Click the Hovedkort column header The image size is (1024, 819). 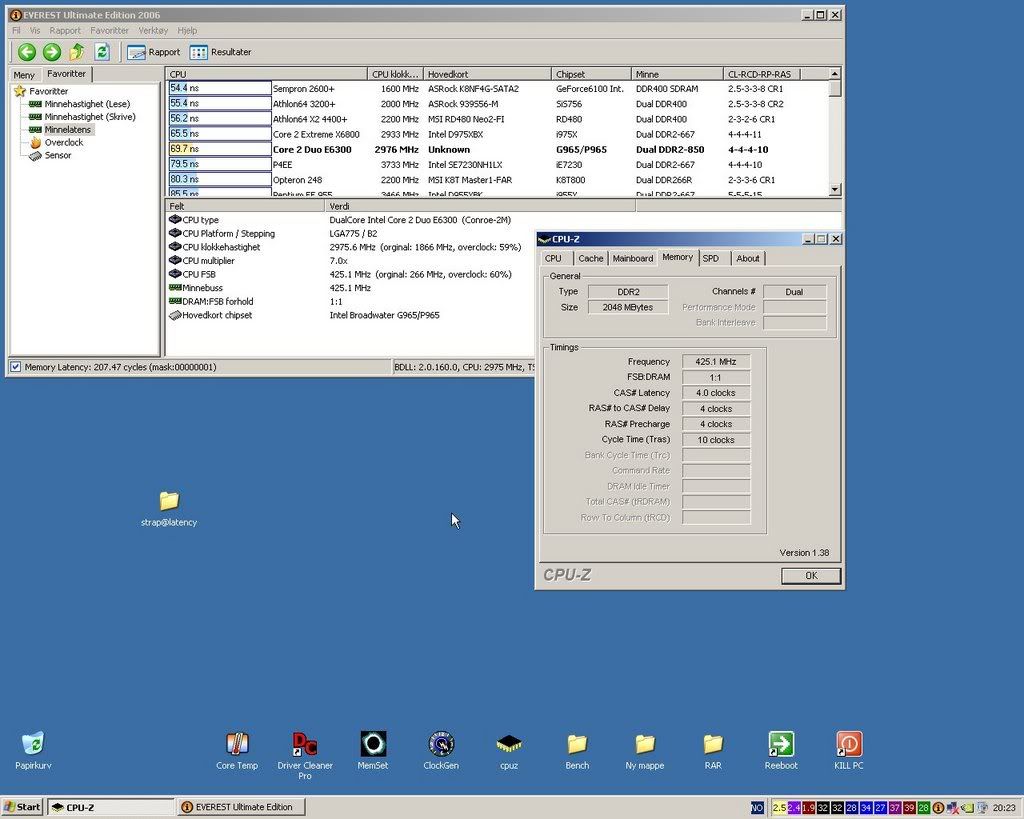tap(487, 74)
